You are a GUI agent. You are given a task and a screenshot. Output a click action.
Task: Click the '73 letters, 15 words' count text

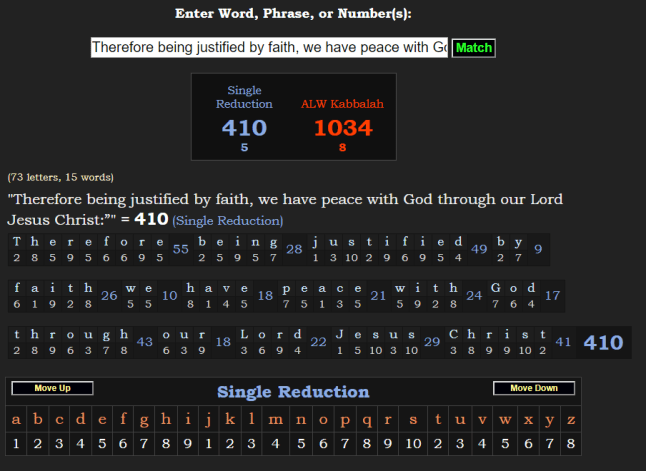click(x=61, y=177)
